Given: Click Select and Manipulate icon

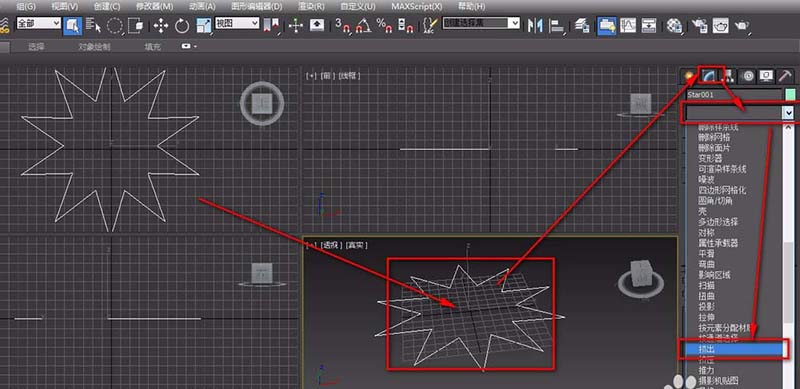Looking at the screenshot, I should click(295, 26).
